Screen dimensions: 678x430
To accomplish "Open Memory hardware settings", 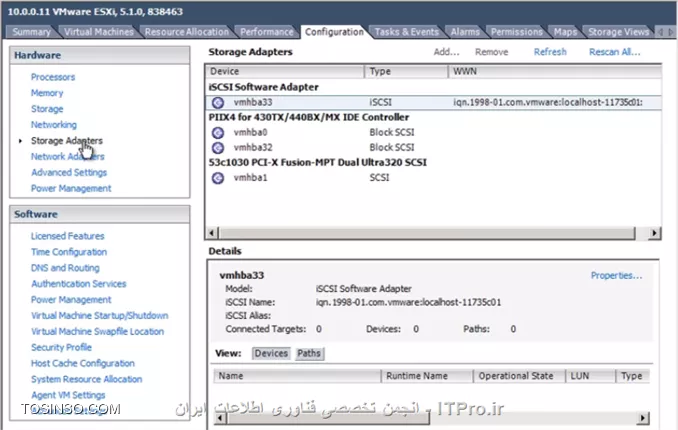I will pos(47,93).
